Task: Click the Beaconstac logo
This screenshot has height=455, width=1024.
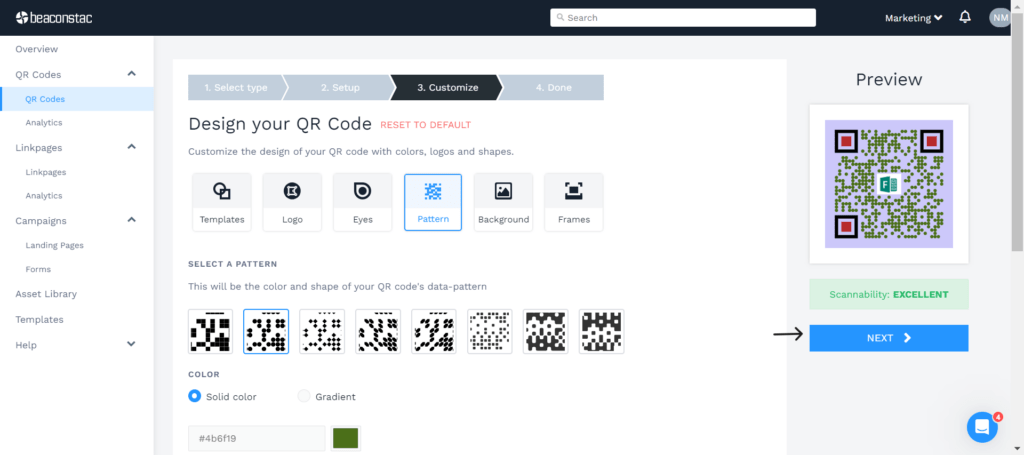Action: point(54,18)
